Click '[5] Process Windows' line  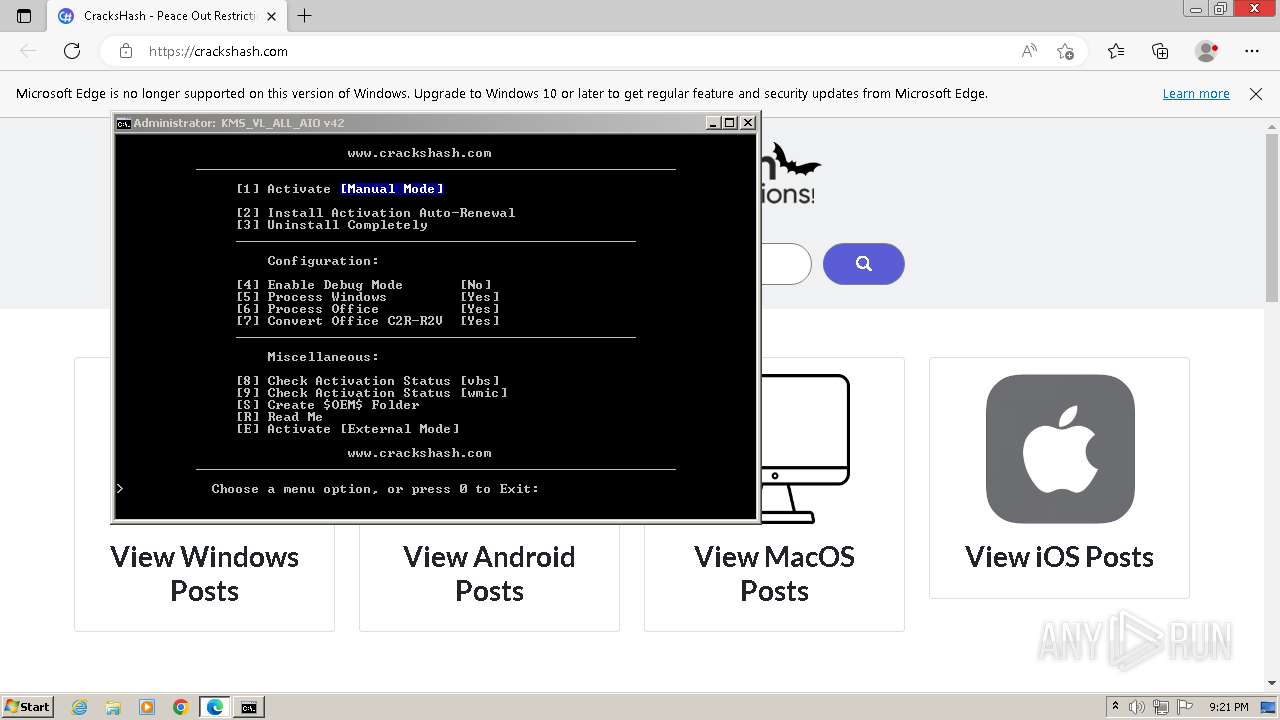(x=368, y=297)
